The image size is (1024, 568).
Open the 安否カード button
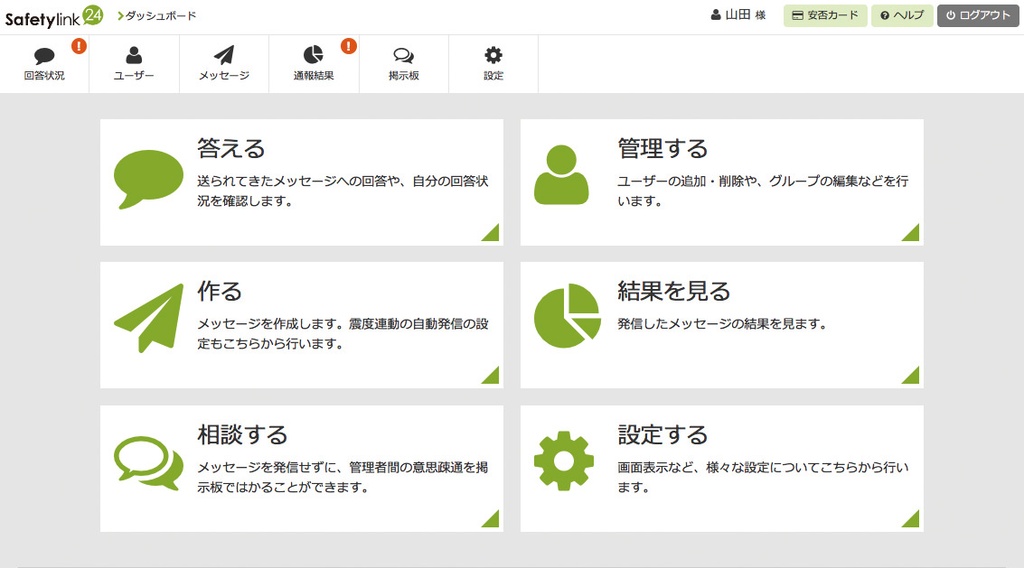pos(825,16)
